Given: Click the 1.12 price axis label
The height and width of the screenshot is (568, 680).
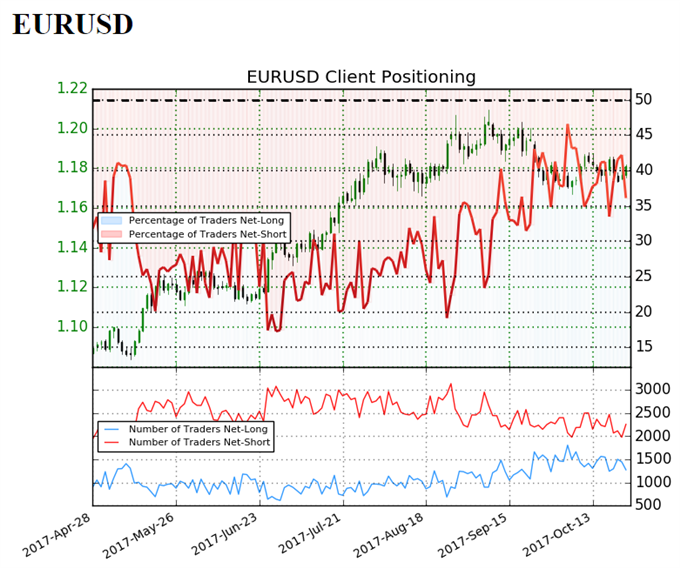Looking at the screenshot, I should point(72,287).
